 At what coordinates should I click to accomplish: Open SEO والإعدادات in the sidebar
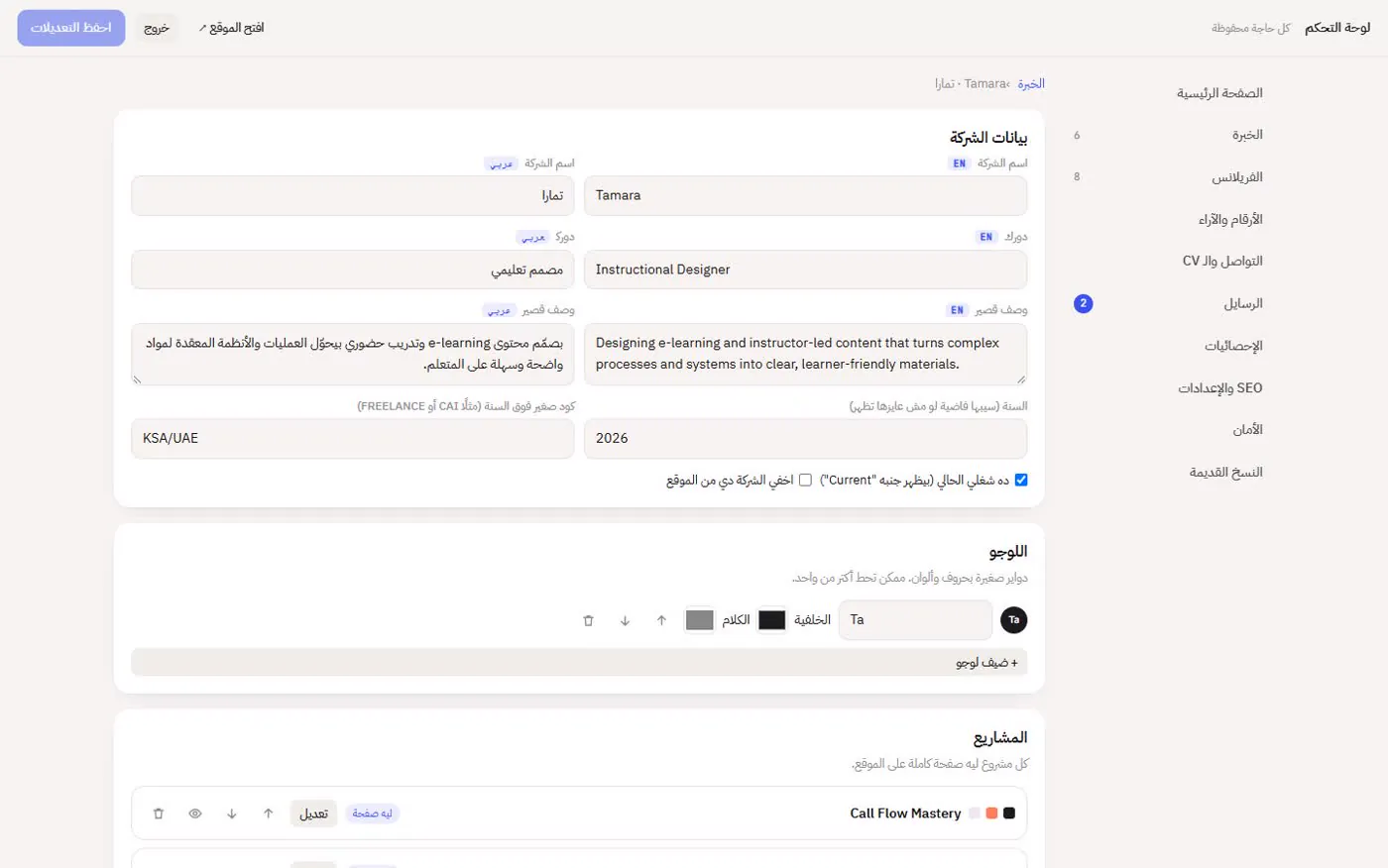(x=1220, y=387)
